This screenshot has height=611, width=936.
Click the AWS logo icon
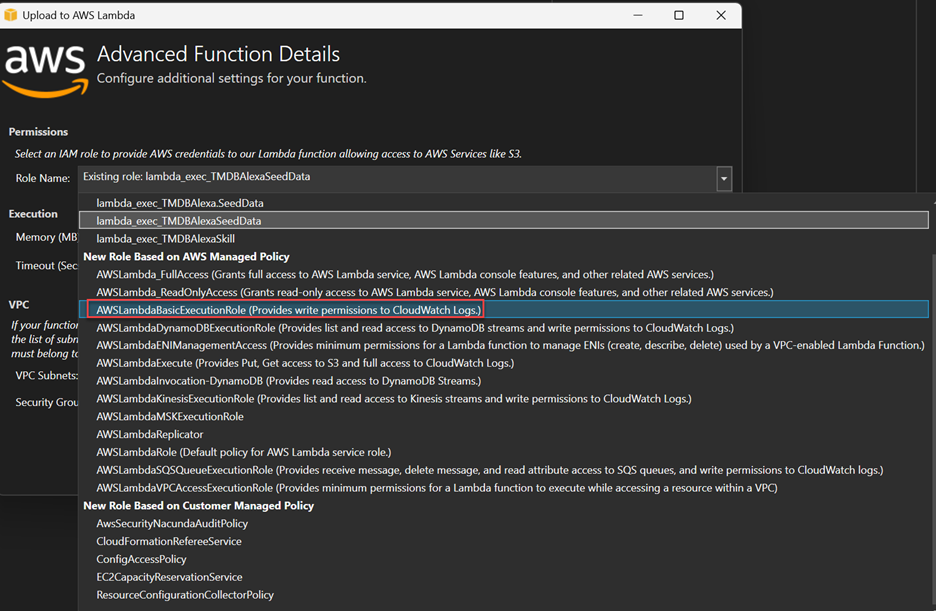(x=45, y=69)
